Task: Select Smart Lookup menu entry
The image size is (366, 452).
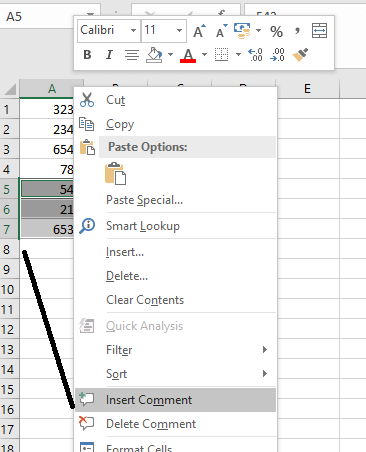Action: tap(175, 226)
